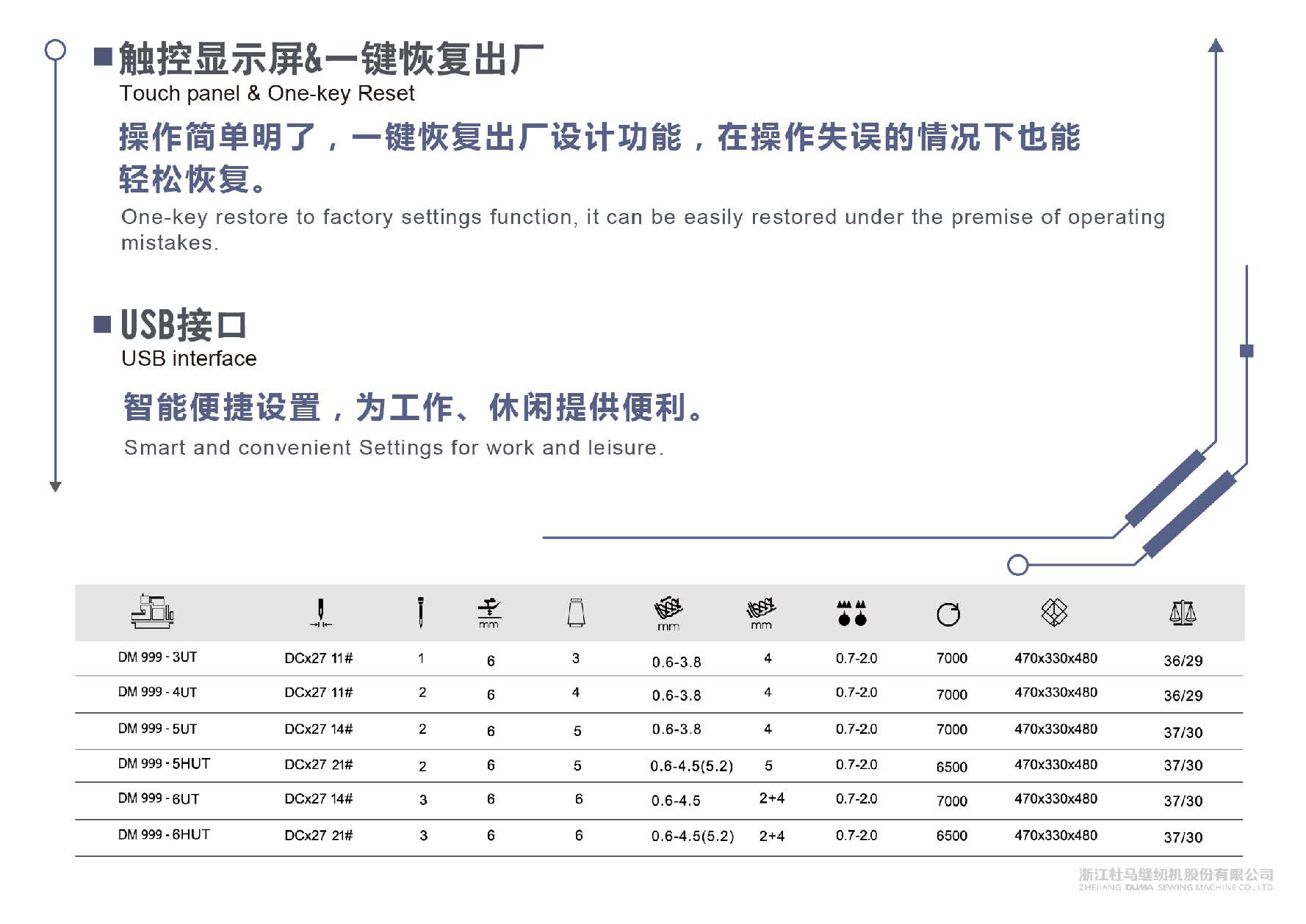Click the package dimensions box icon
The width and height of the screenshot is (1306, 924).
[1054, 612]
